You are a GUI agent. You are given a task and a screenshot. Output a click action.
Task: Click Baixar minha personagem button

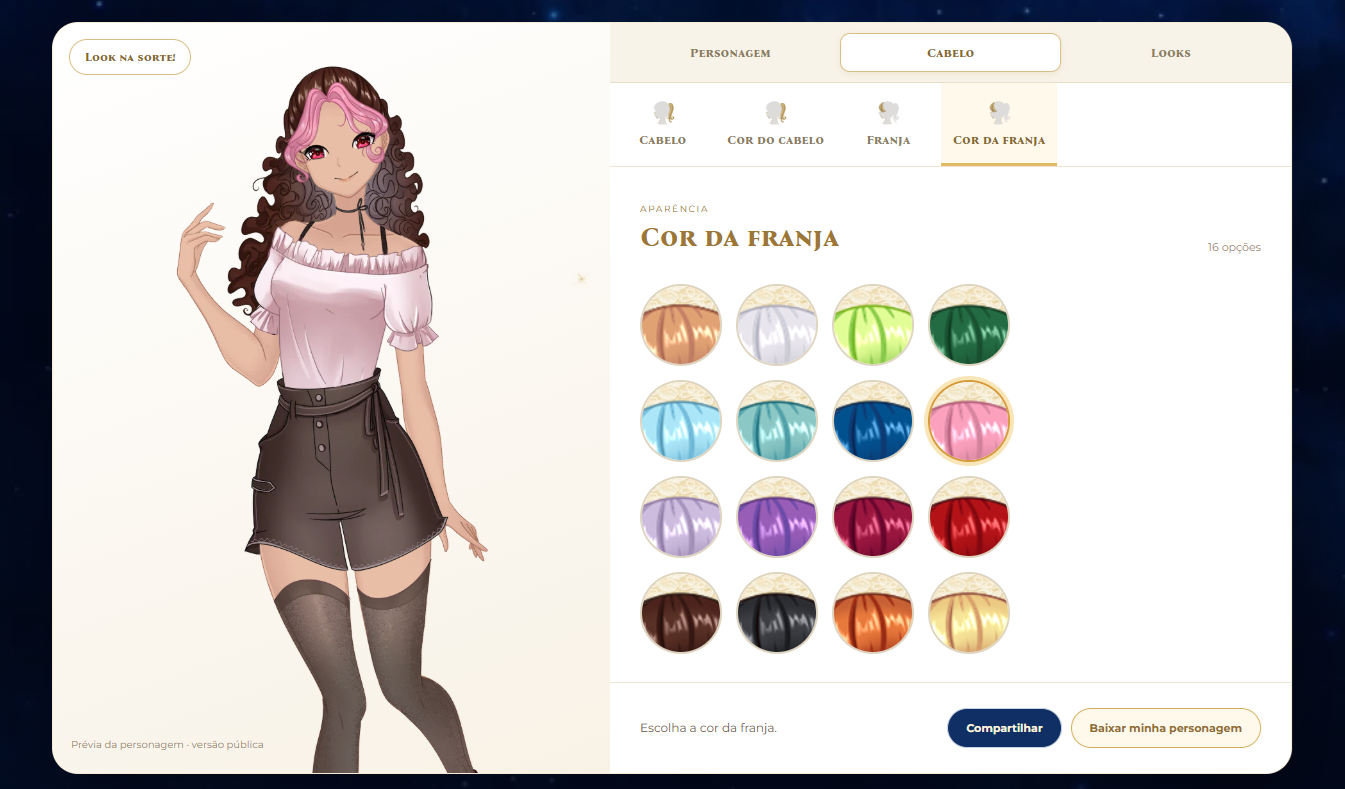tap(1165, 728)
